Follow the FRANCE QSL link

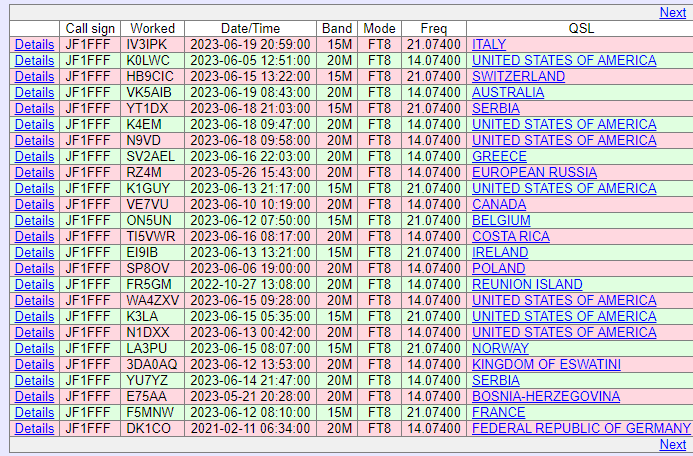(x=499, y=412)
